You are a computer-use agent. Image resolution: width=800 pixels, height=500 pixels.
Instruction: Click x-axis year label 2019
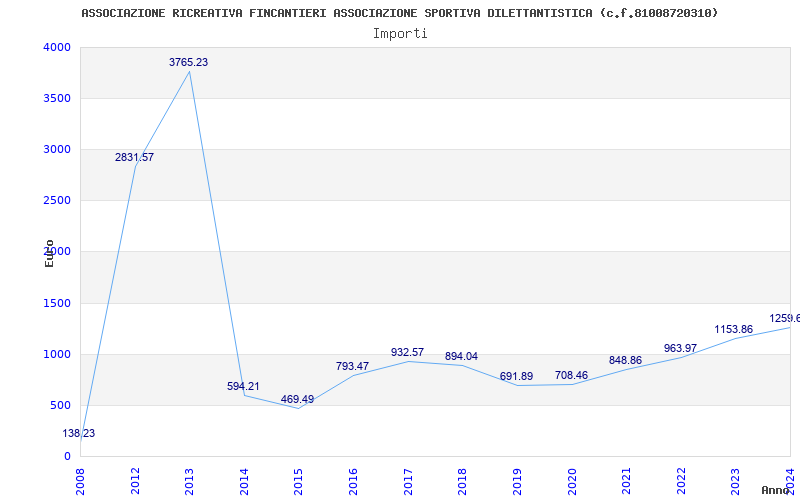(517, 481)
